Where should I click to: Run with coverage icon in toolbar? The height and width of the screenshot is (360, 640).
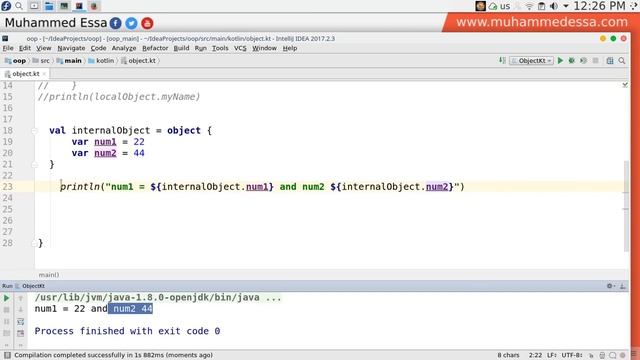click(x=583, y=60)
